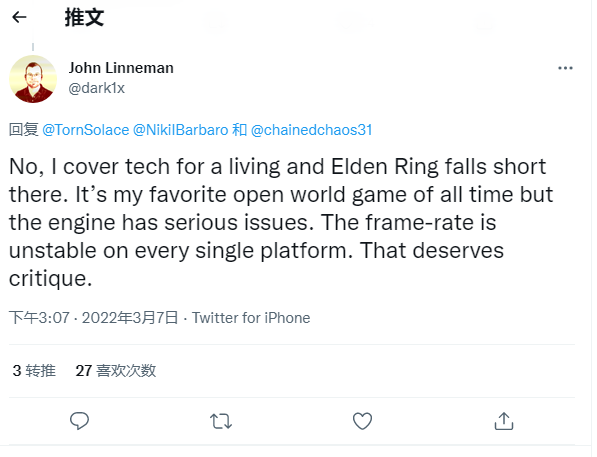View the 3 转推 retweets list
The image size is (597, 457).
click(x=34, y=371)
